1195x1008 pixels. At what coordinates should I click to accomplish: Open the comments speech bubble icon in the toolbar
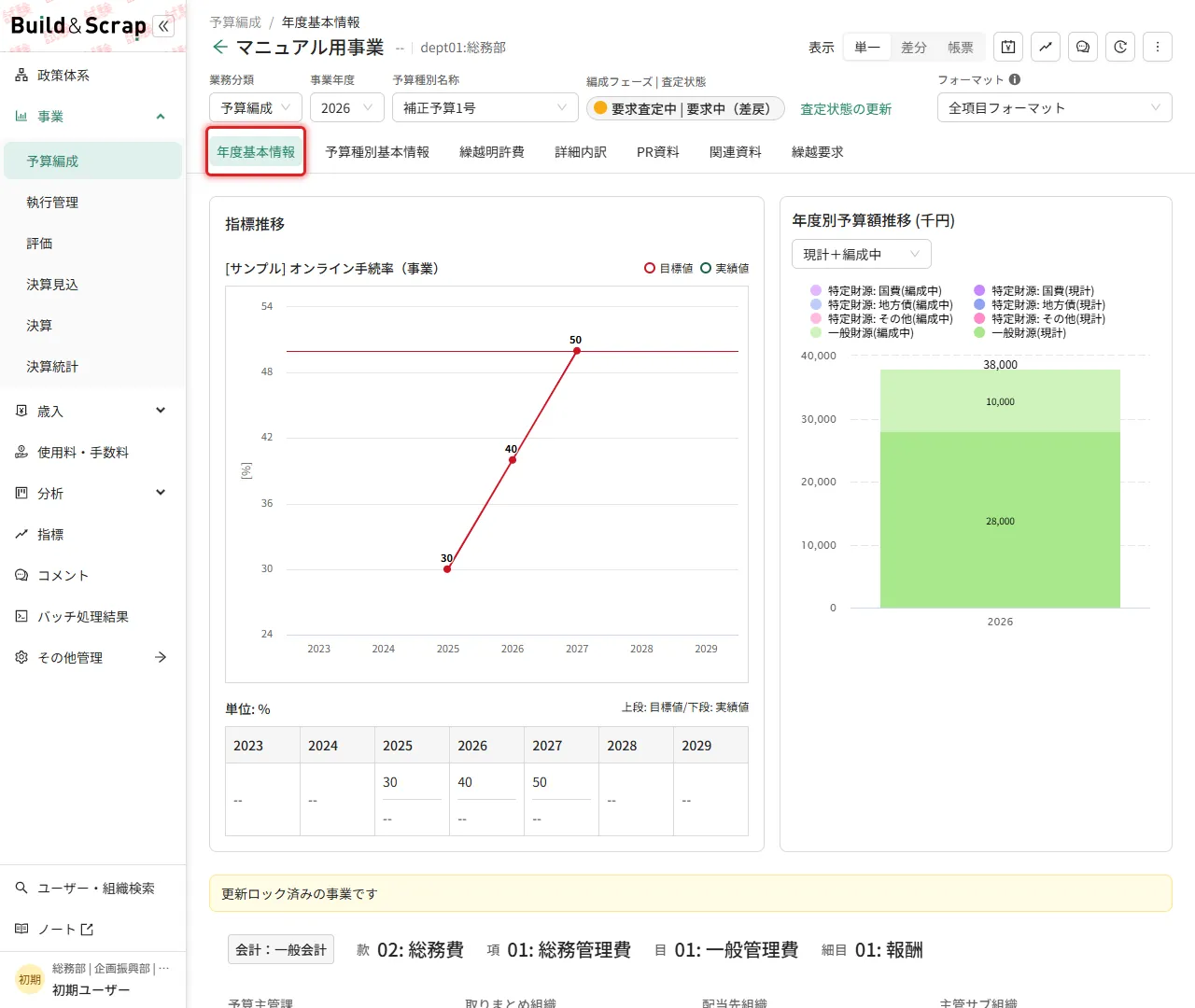pos(1083,47)
